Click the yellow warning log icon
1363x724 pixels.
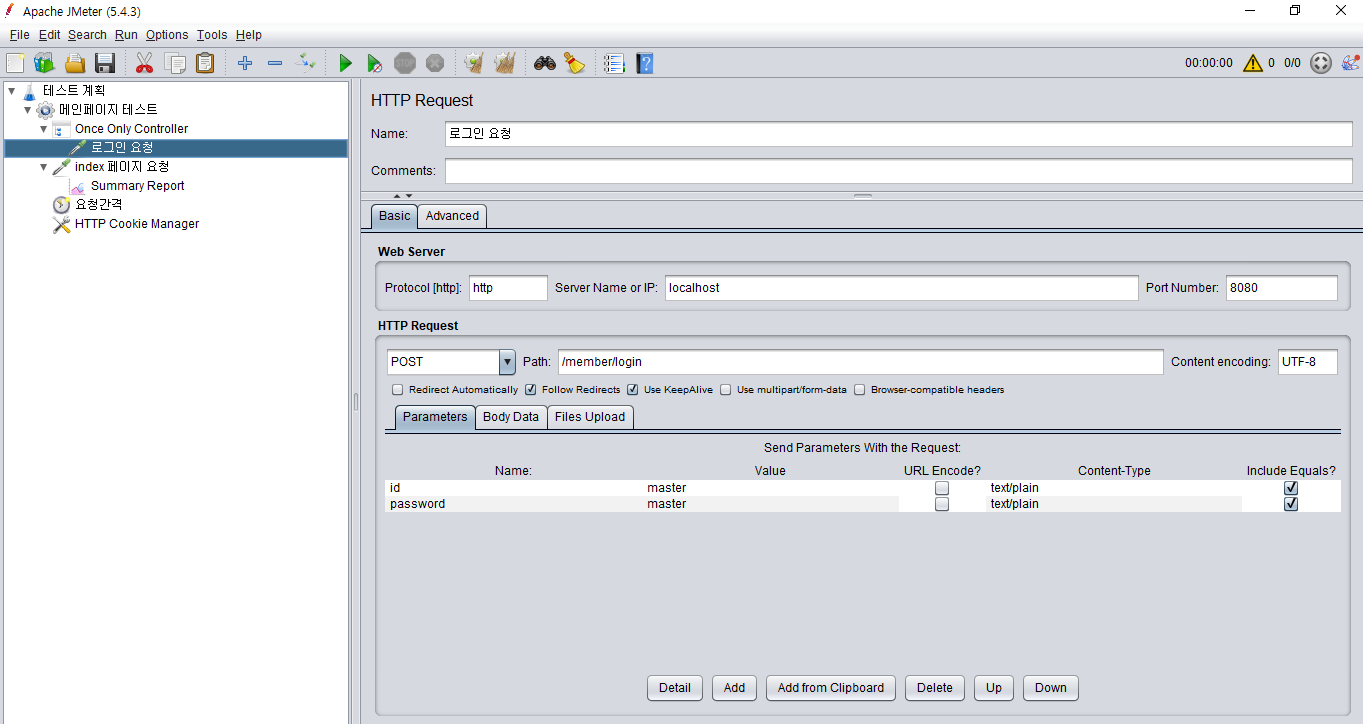1253,63
